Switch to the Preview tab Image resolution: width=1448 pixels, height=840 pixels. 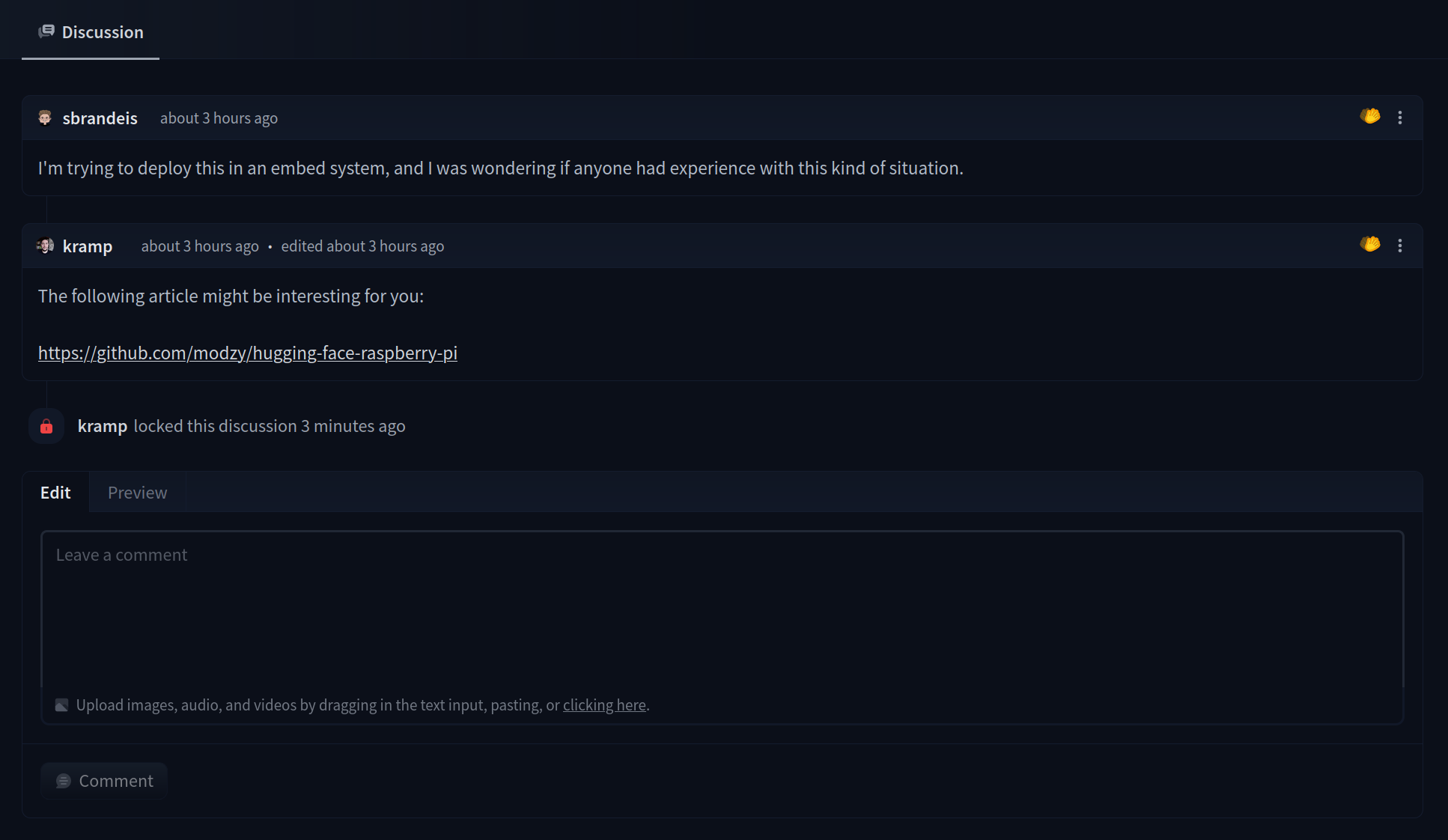[137, 493]
